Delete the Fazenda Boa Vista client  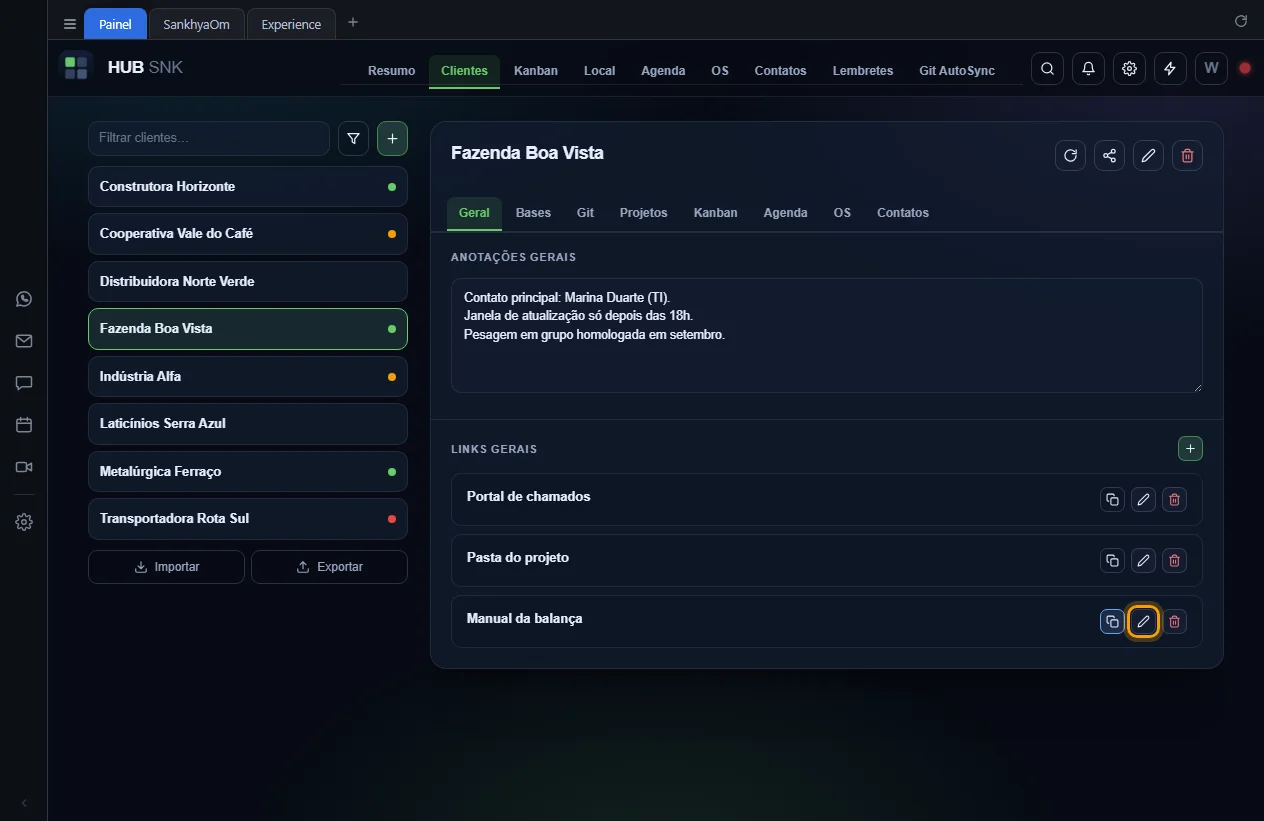1187,155
